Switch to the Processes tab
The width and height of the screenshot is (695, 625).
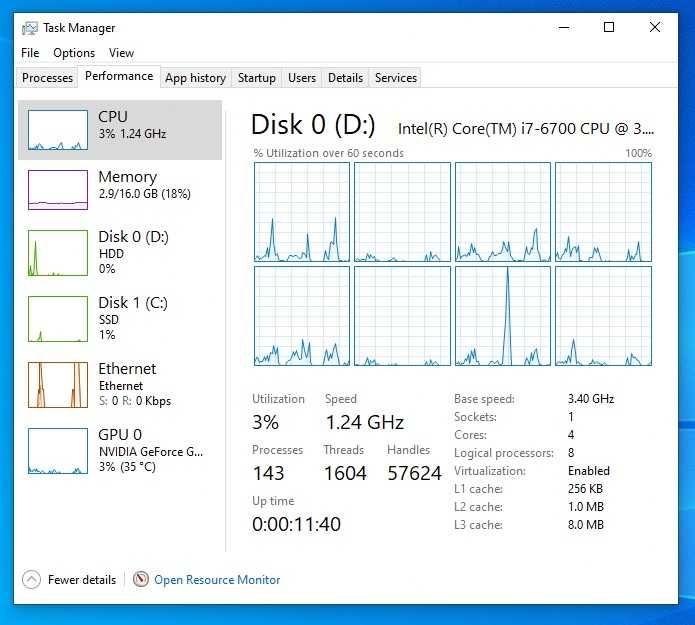[47, 78]
